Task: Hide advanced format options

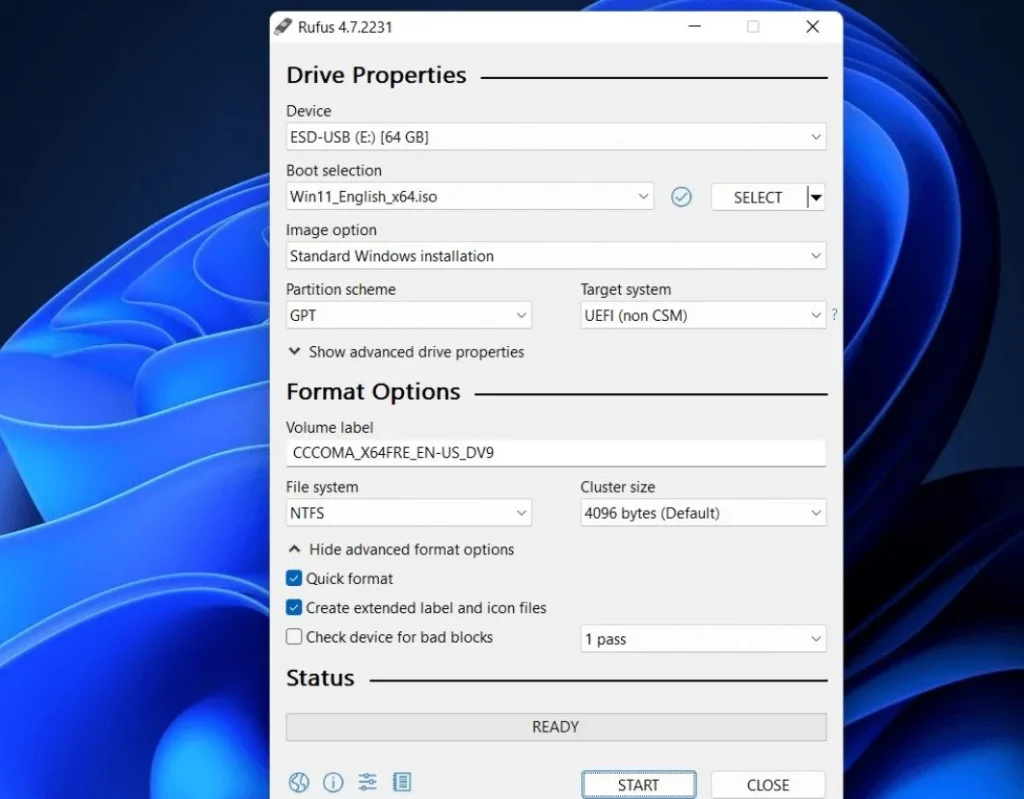Action: click(x=401, y=549)
